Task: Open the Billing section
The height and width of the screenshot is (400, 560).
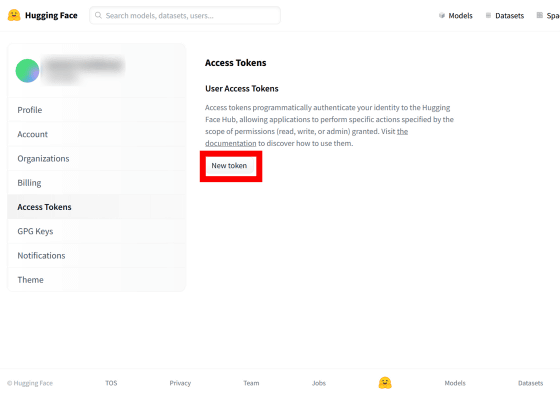Action: pos(96,183)
